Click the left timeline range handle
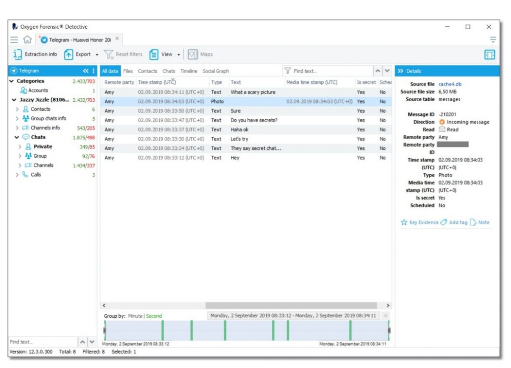 tap(105, 330)
